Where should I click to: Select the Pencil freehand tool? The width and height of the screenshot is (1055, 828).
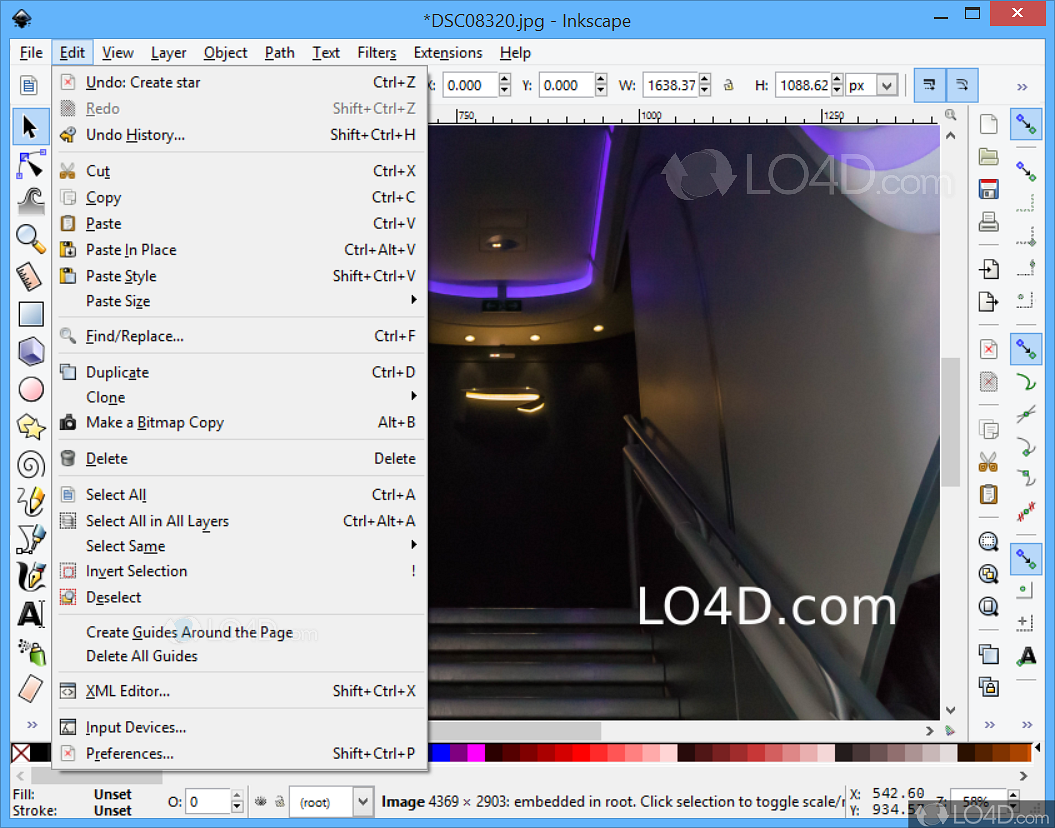click(x=30, y=502)
